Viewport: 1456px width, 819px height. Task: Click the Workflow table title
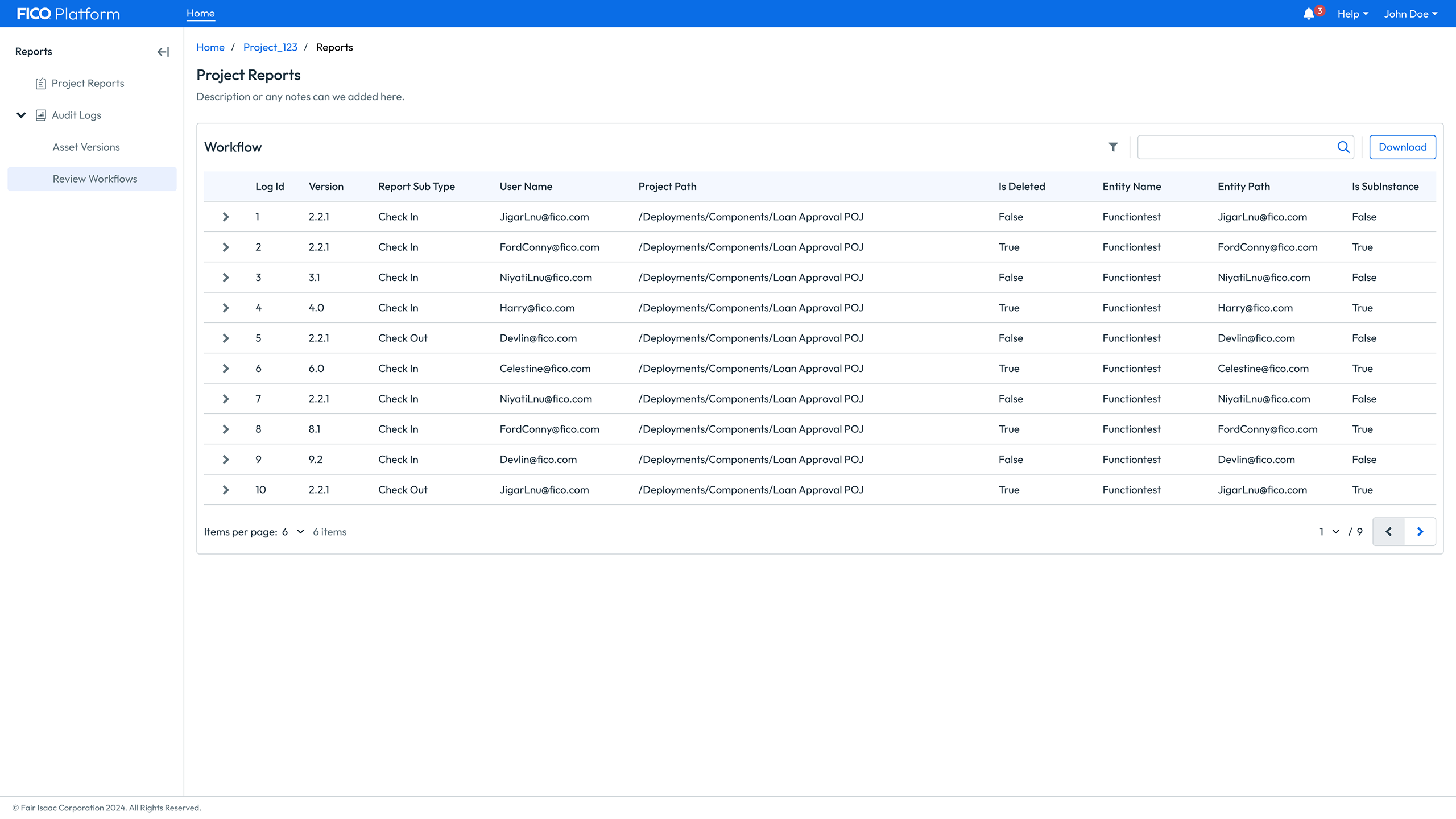tap(233, 147)
